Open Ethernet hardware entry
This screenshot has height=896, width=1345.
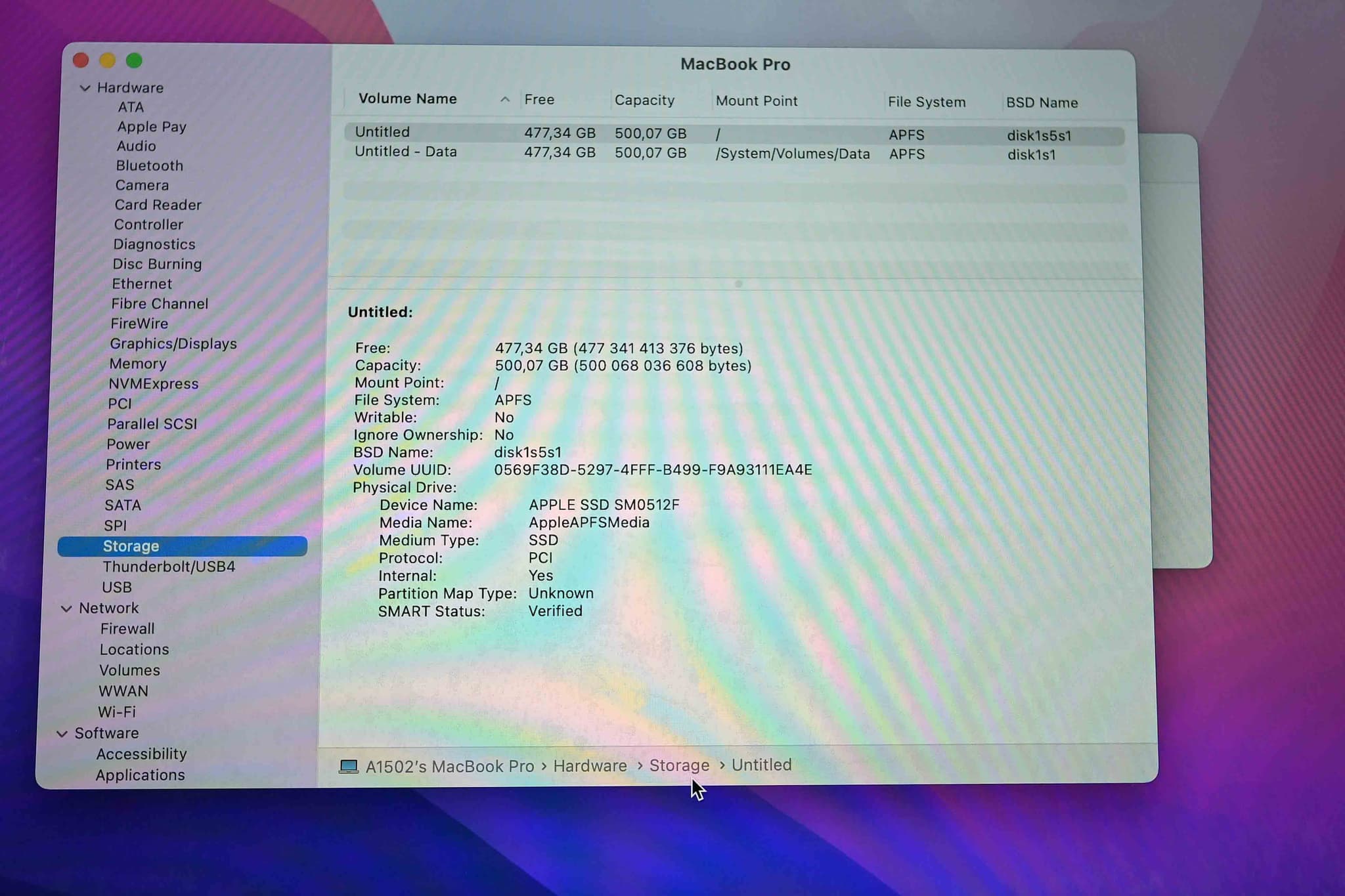click(x=142, y=284)
